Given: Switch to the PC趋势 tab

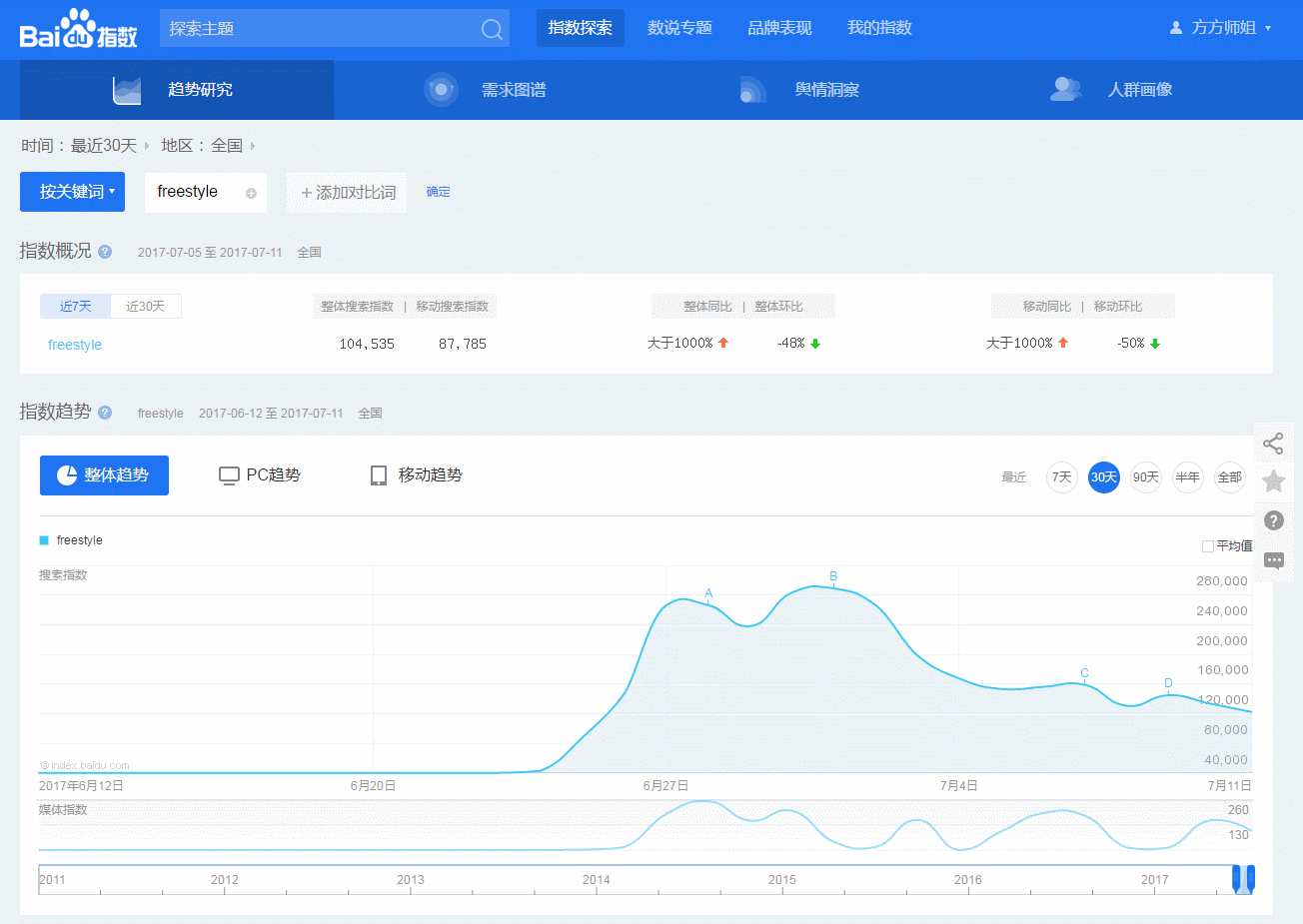Looking at the screenshot, I should coord(260,475).
